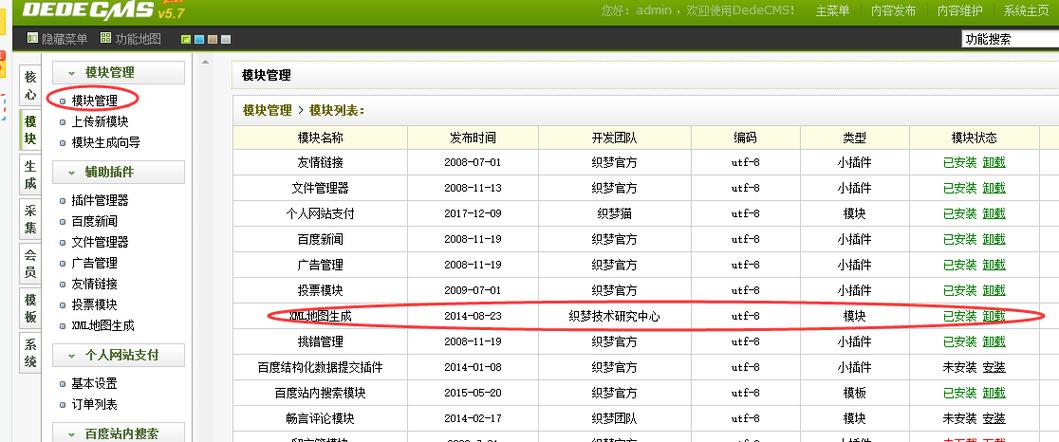This screenshot has height=442, width=1059.
Task: Switch to the brown skin swatch
Action: tap(213, 40)
